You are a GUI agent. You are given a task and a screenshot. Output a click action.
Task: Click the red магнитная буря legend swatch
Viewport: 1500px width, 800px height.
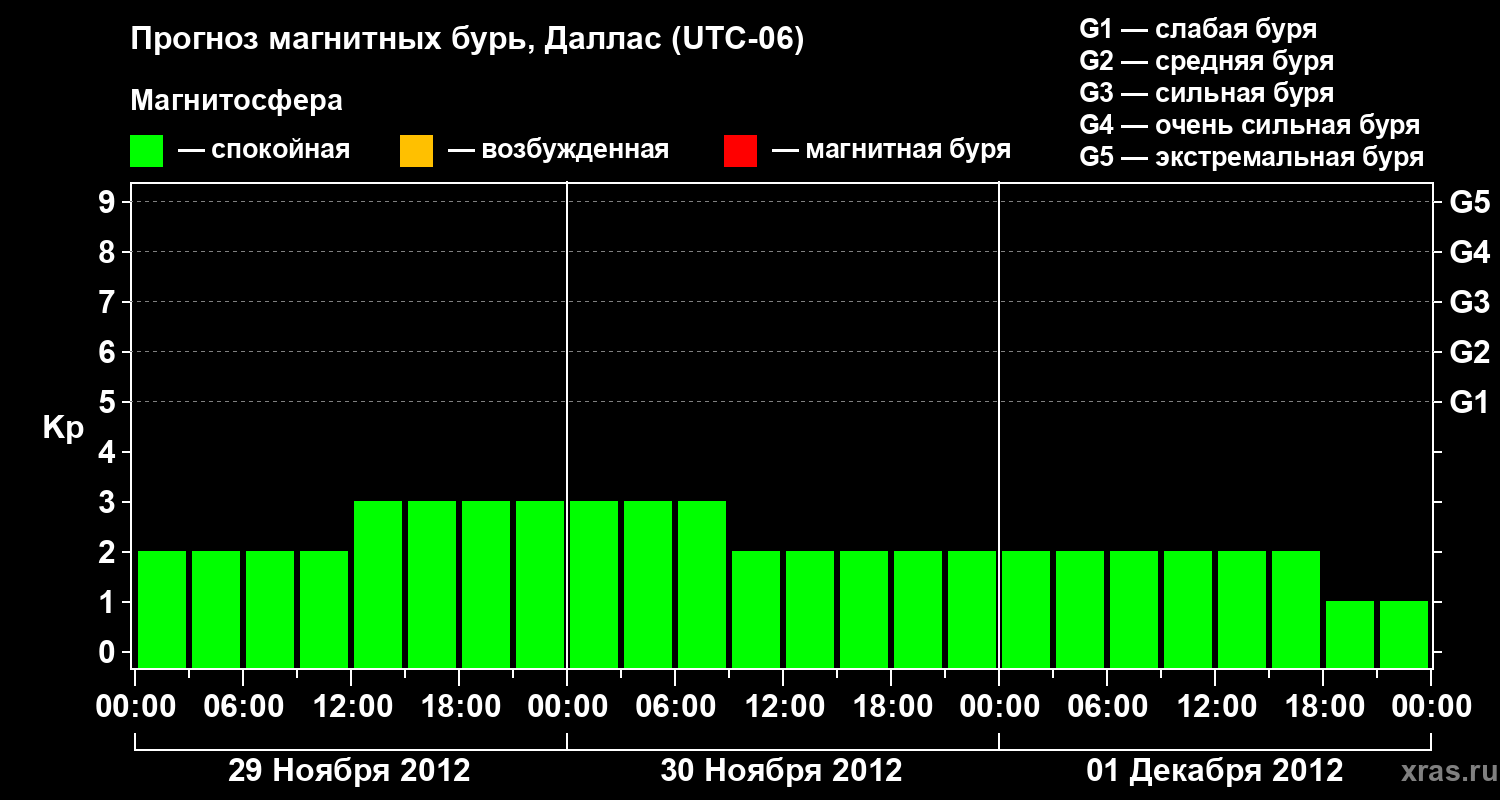point(740,151)
